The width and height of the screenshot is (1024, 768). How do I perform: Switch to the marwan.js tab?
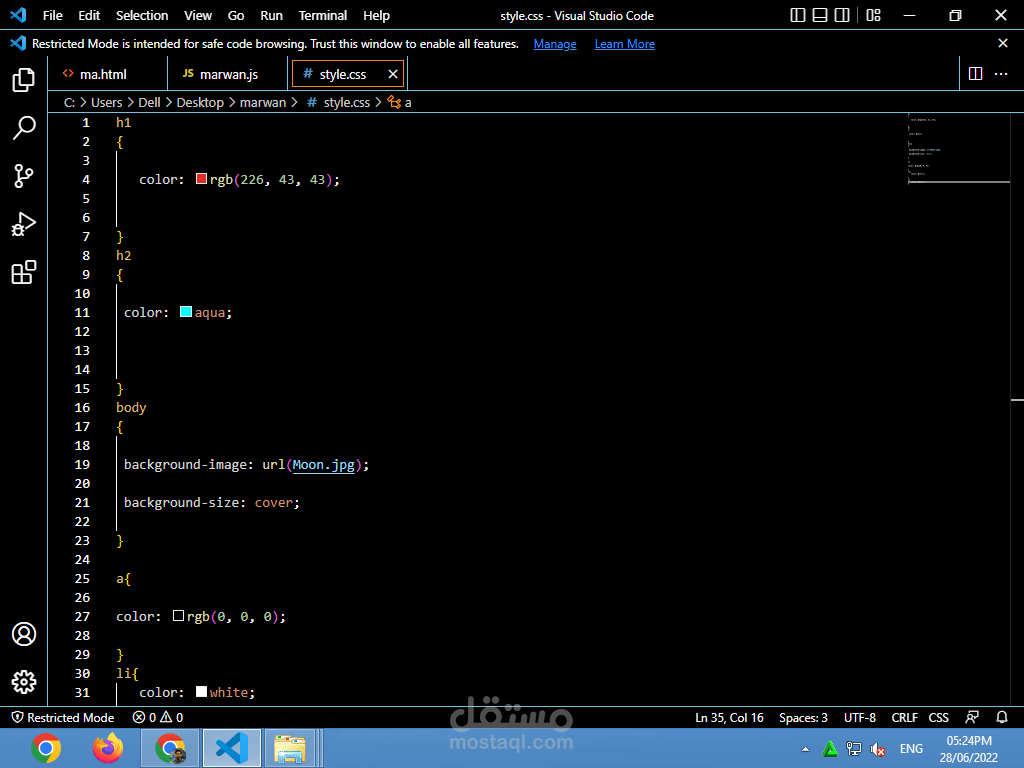pos(228,74)
